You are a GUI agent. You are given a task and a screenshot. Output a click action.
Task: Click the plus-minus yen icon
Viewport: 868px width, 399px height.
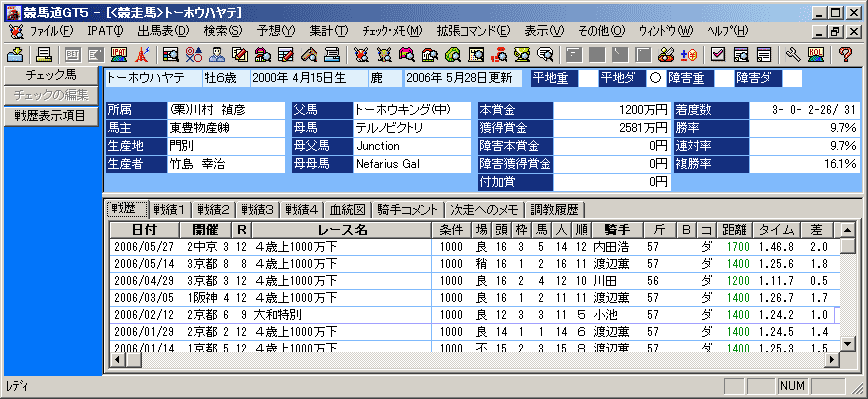pyautogui.click(x=689, y=54)
